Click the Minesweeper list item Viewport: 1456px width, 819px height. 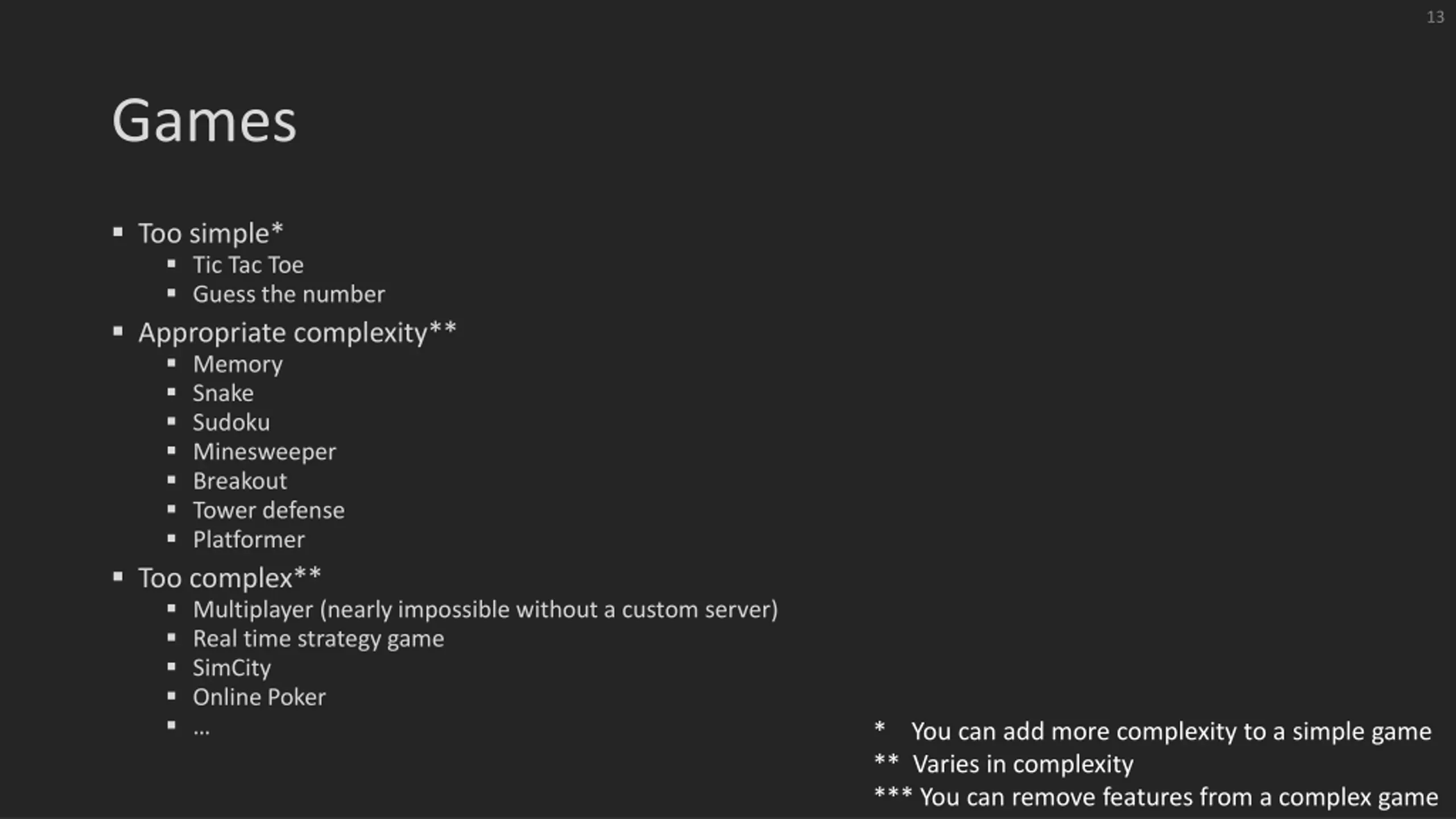pyautogui.click(x=264, y=452)
